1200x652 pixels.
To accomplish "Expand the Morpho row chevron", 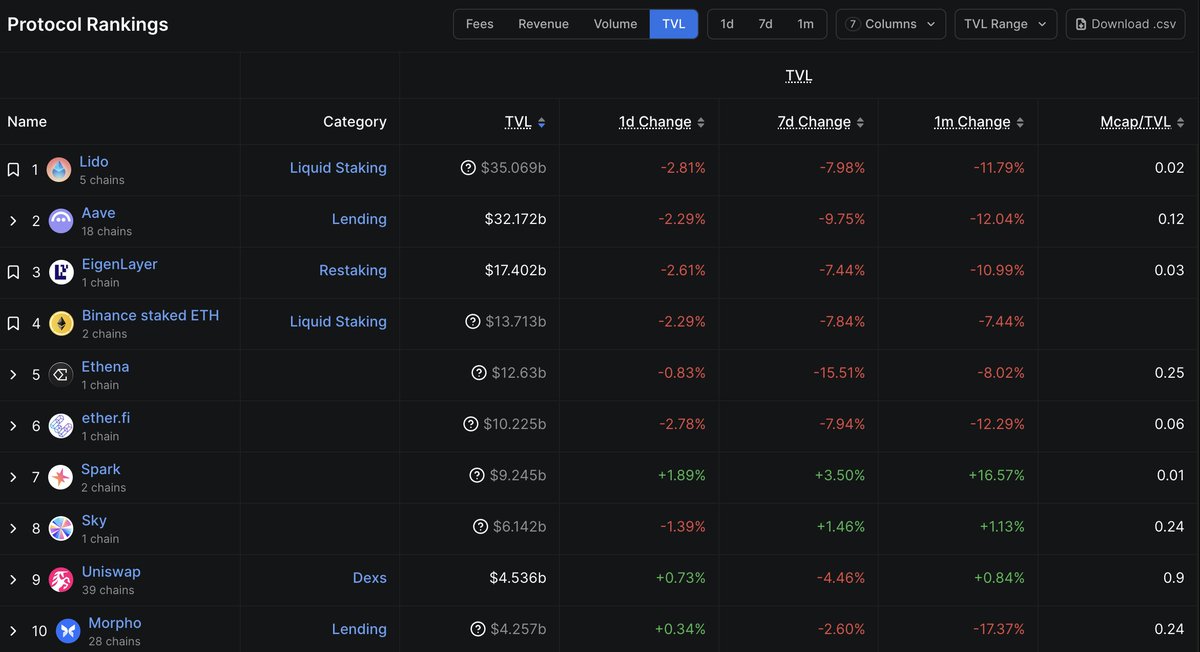I will tap(13, 631).
